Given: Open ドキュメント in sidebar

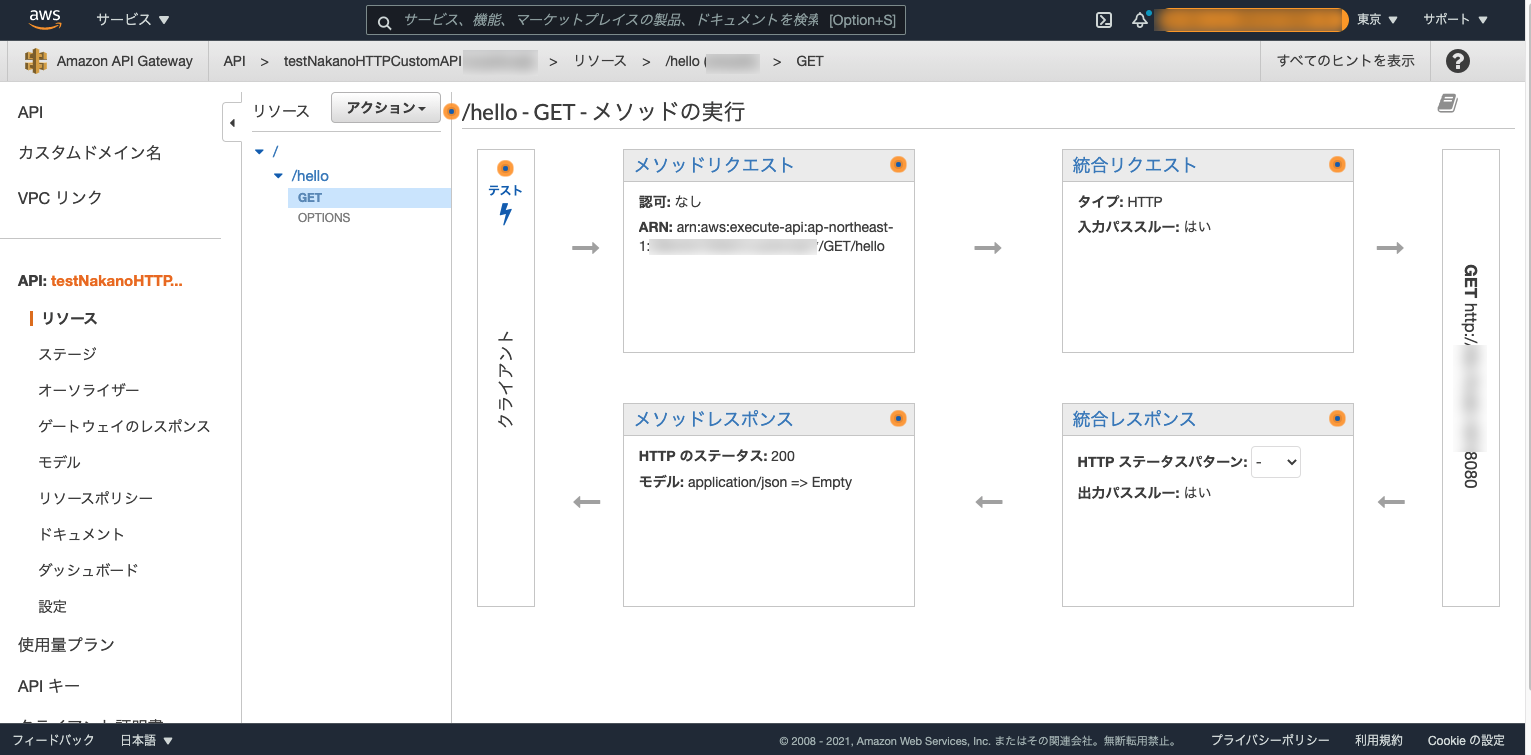Looking at the screenshot, I should (81, 534).
